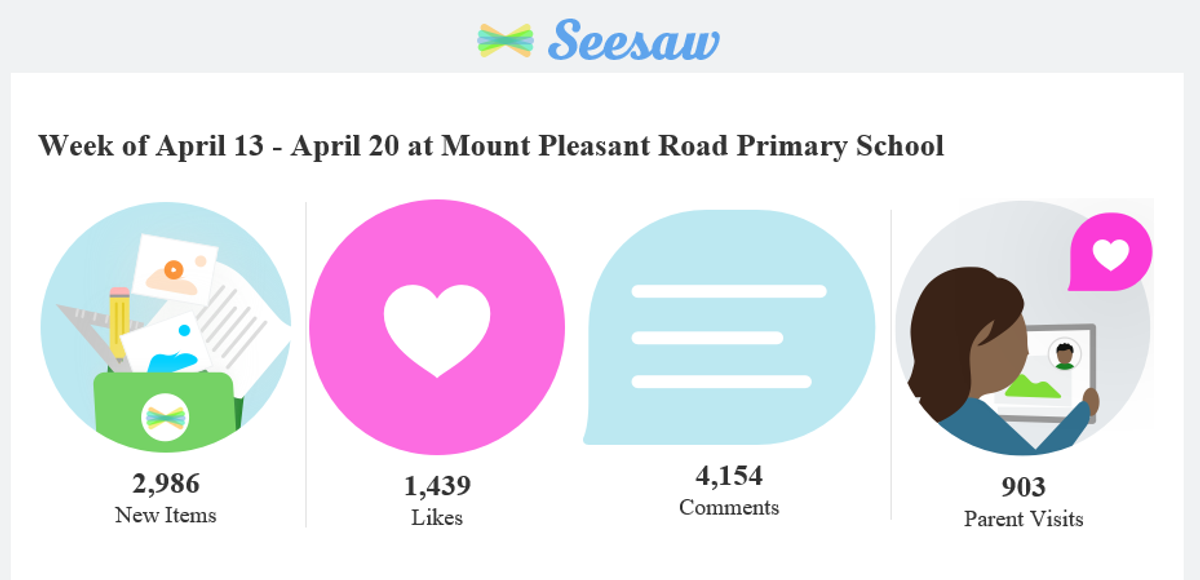
Task: Click the Seesaw wordmark at top
Action: click(634, 40)
